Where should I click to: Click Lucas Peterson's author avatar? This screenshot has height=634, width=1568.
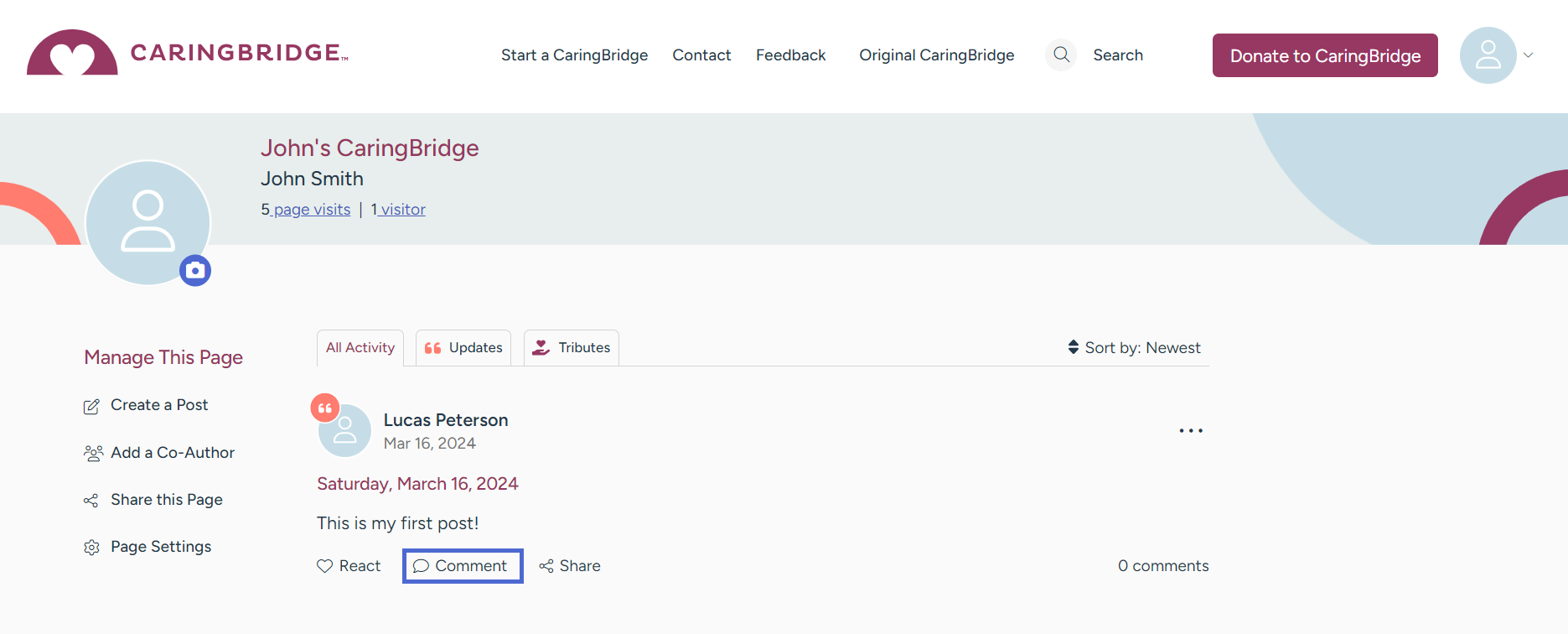tap(344, 431)
